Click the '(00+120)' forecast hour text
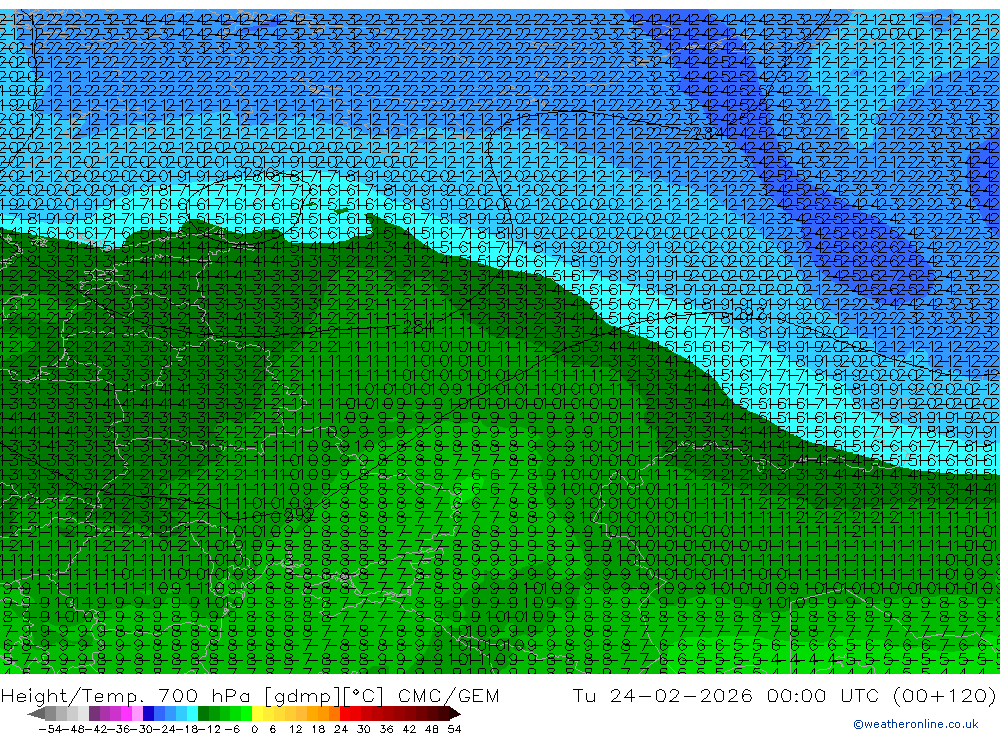This screenshot has width=1000, height=733. click(x=945, y=695)
